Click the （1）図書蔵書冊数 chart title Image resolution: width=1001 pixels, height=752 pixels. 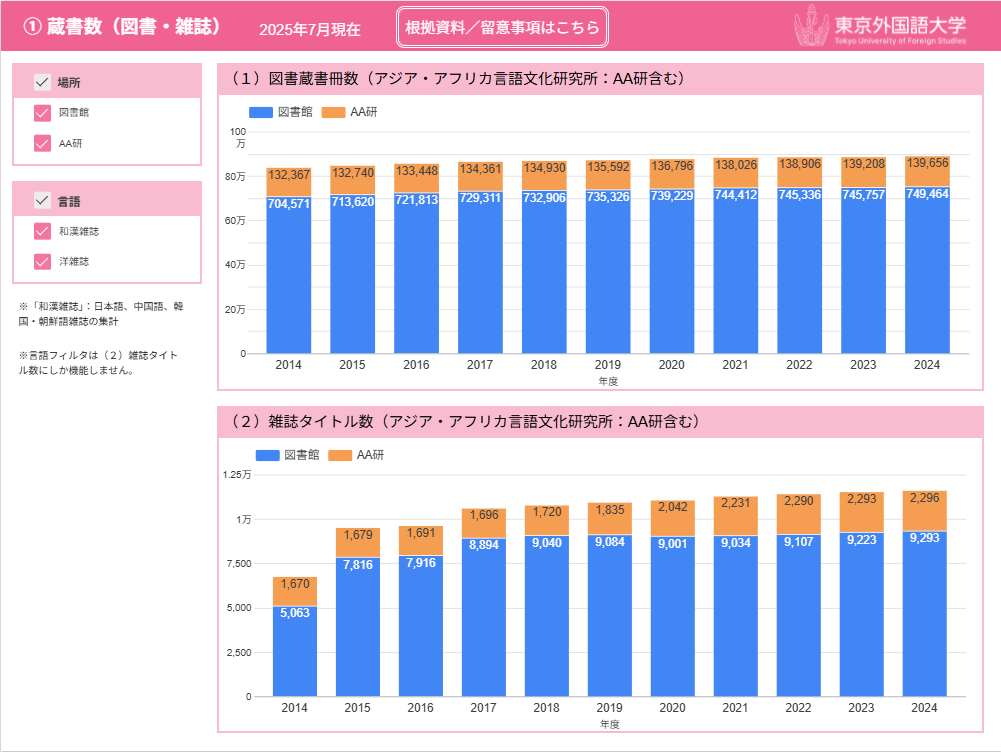(x=457, y=79)
